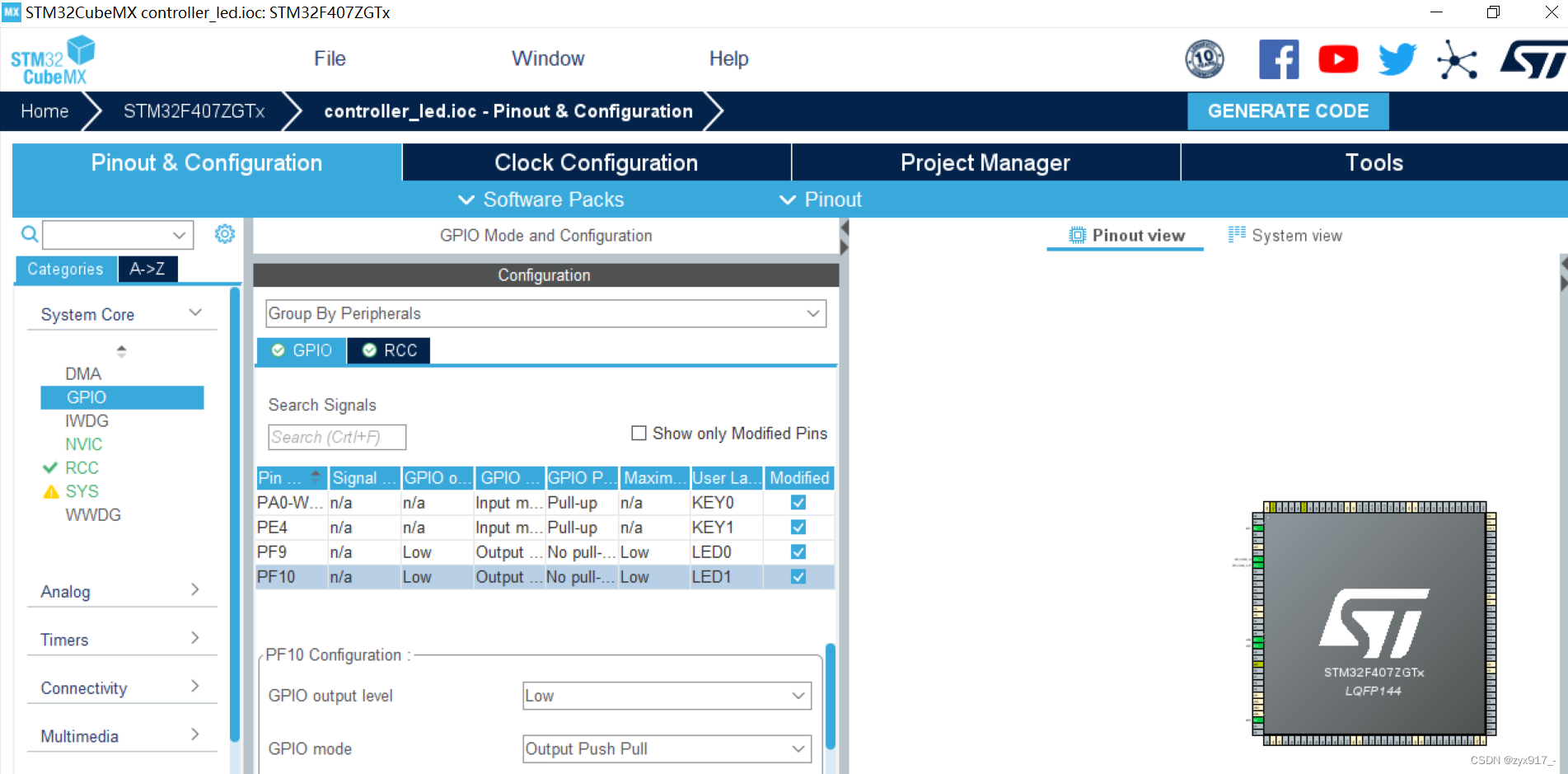
Task: Click the PF10 configuration vertical scrollbar
Action: click(831, 697)
